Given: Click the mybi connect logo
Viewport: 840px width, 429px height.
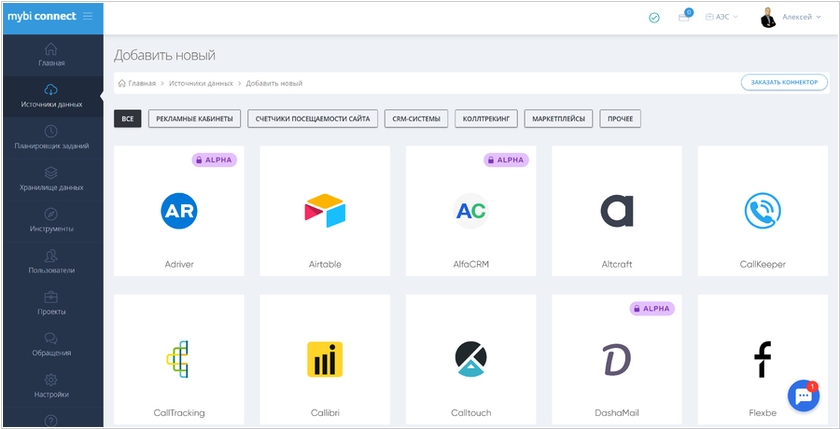Looking at the screenshot, I should tap(42, 16).
